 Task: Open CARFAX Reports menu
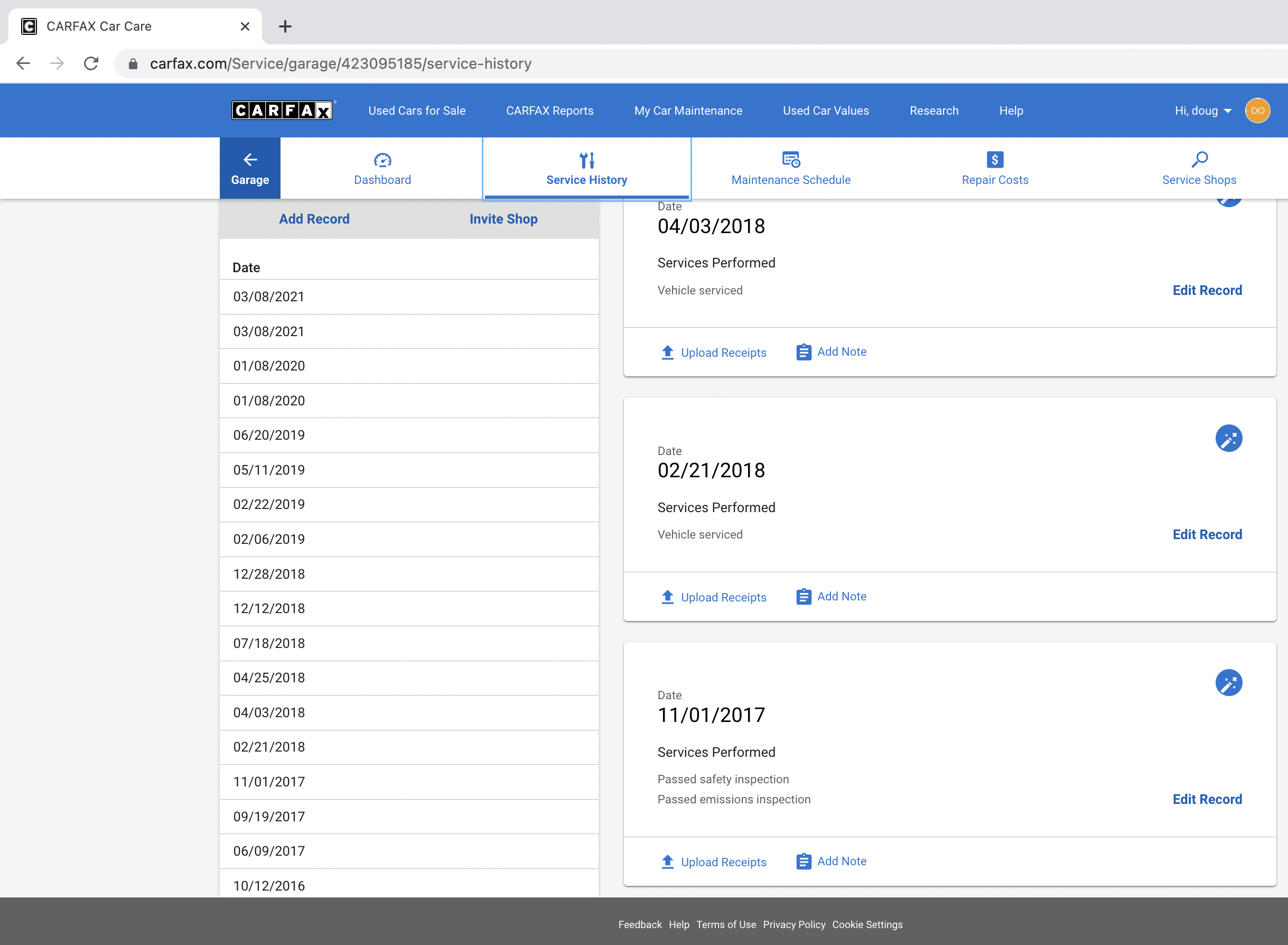pyautogui.click(x=549, y=110)
